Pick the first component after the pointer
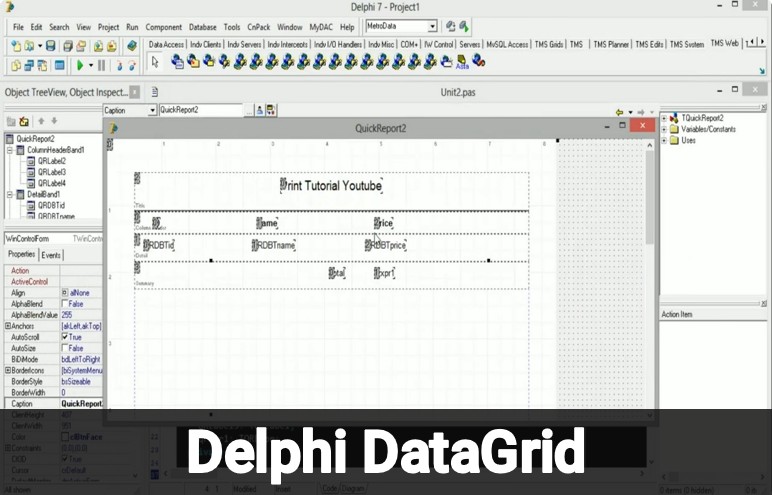This screenshot has width=772, height=495. (177, 62)
